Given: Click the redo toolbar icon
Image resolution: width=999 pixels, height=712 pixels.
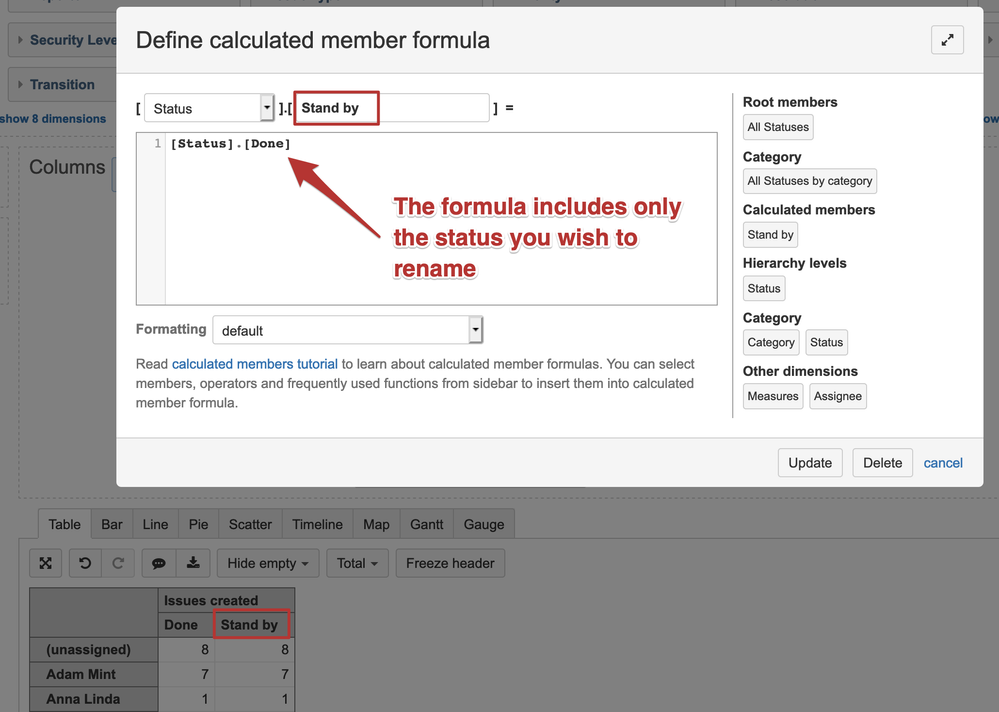Looking at the screenshot, I should pyautogui.click(x=118, y=563).
